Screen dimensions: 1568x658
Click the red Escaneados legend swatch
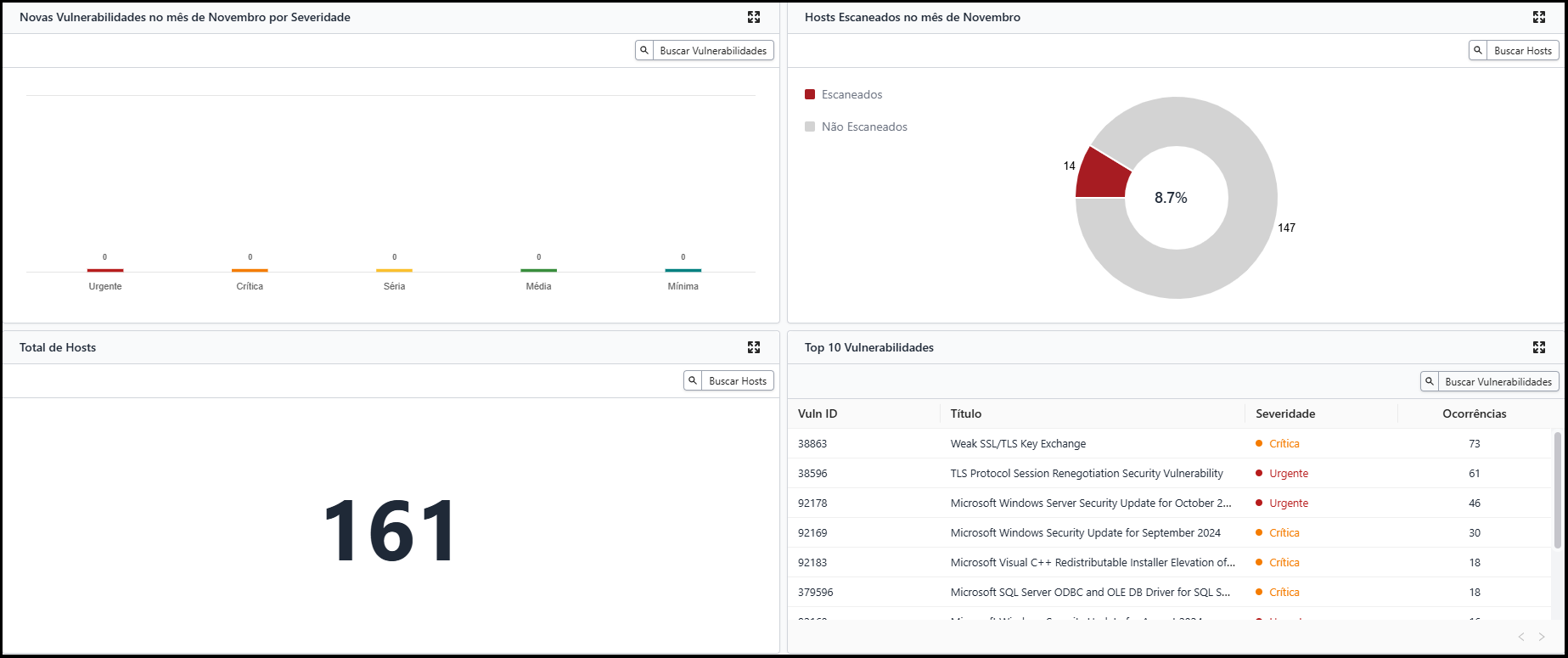point(810,94)
